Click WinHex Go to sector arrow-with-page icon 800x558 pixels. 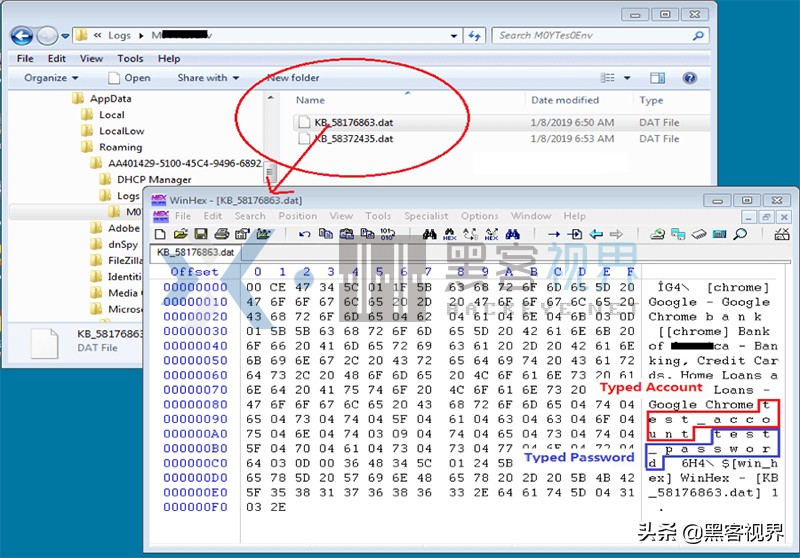point(575,234)
